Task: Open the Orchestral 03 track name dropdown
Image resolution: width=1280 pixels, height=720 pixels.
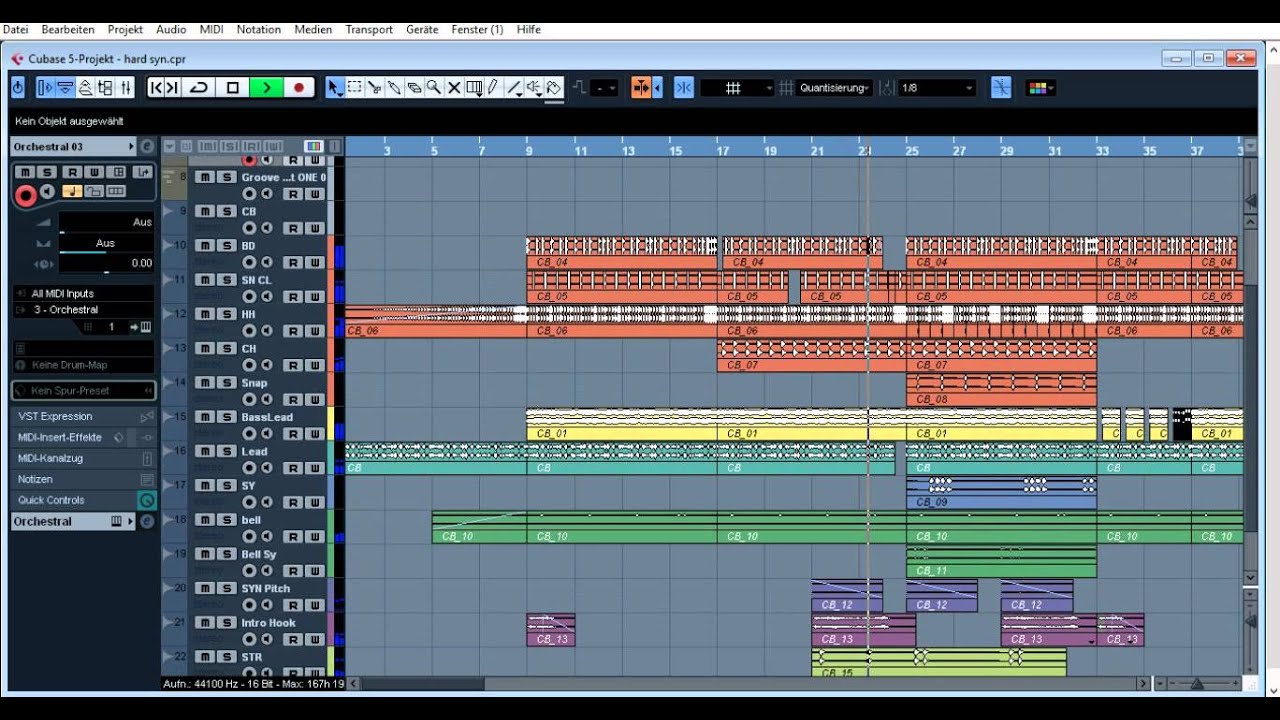Action: (x=73, y=147)
